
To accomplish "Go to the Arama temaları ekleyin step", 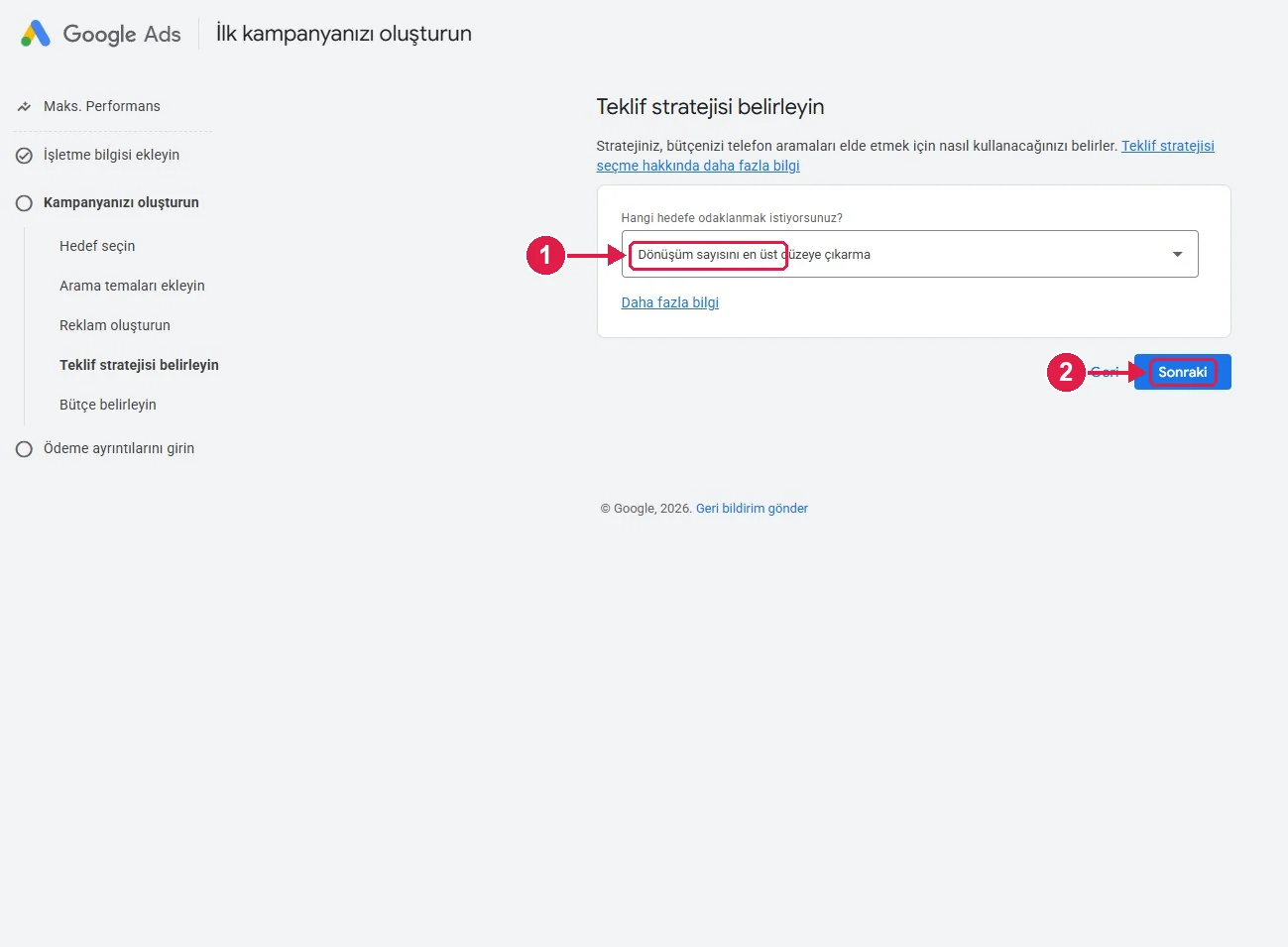I will (x=132, y=286).
